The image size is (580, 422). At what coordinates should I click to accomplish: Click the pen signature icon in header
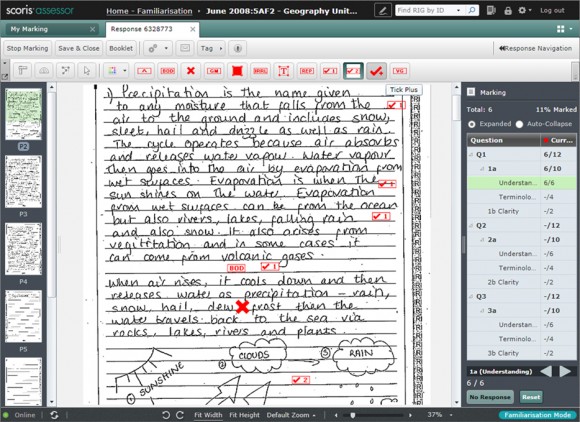(383, 10)
